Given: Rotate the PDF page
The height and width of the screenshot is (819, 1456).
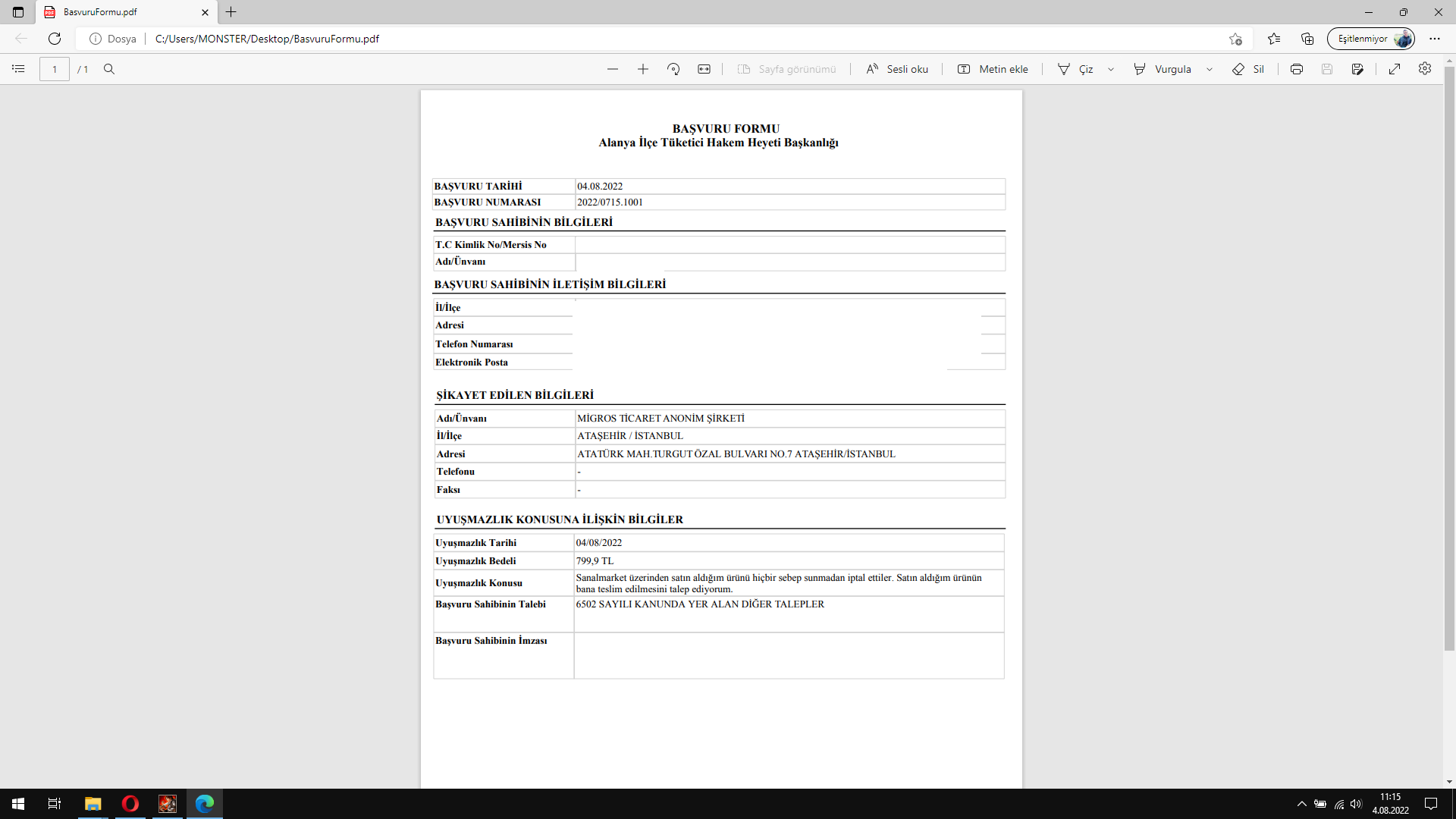Looking at the screenshot, I should (x=673, y=69).
